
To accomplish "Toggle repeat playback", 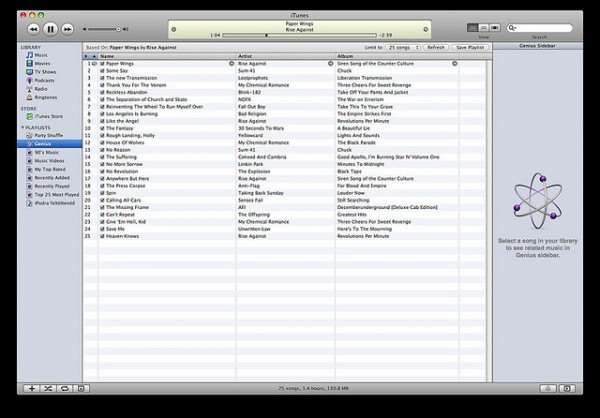I will (x=65, y=389).
